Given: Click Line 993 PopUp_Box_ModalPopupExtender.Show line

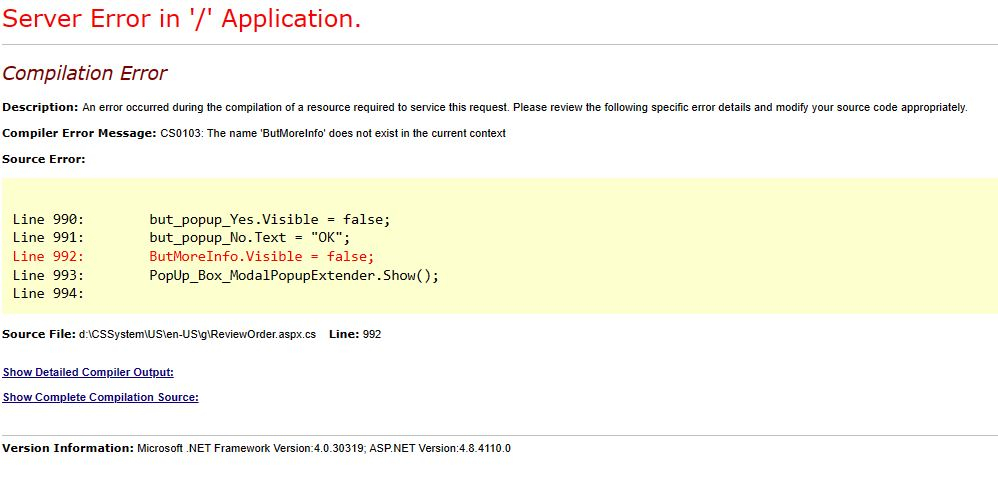Looking at the screenshot, I should (226, 276).
